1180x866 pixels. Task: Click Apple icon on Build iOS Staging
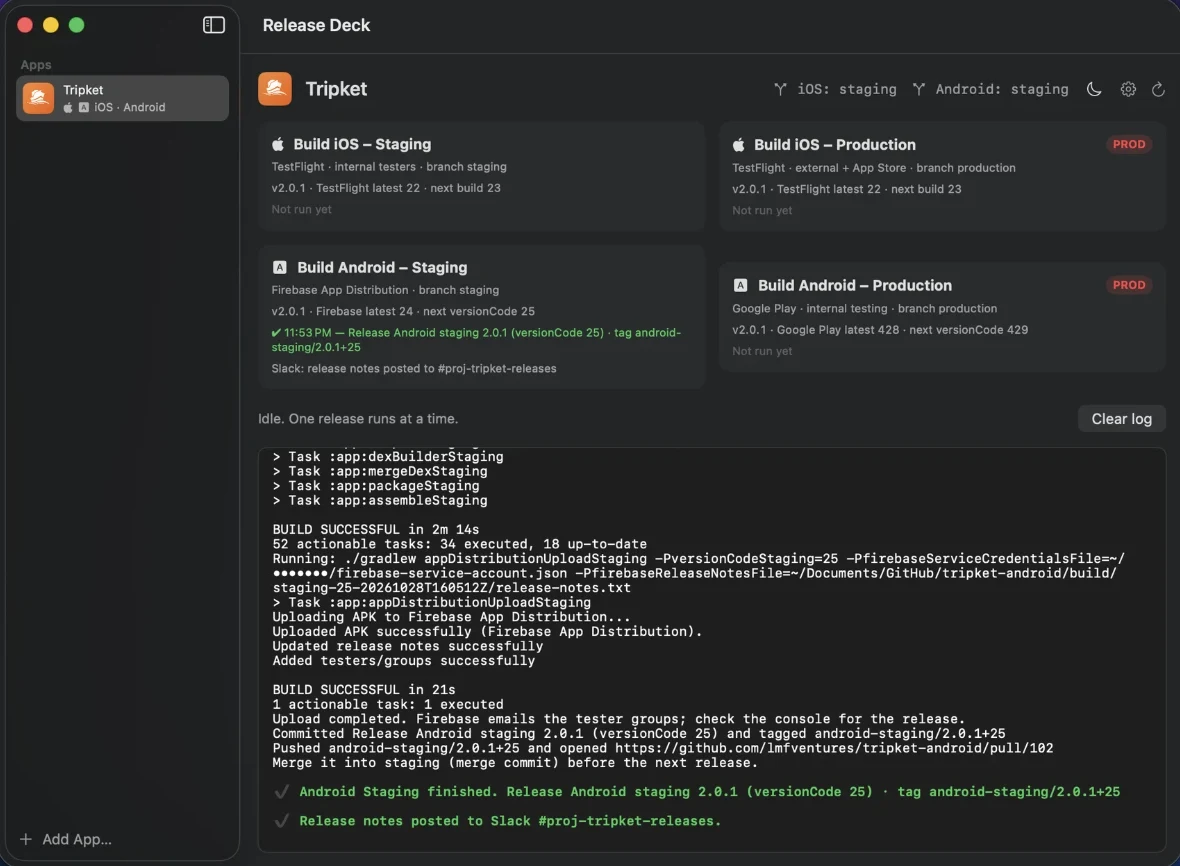(278, 144)
